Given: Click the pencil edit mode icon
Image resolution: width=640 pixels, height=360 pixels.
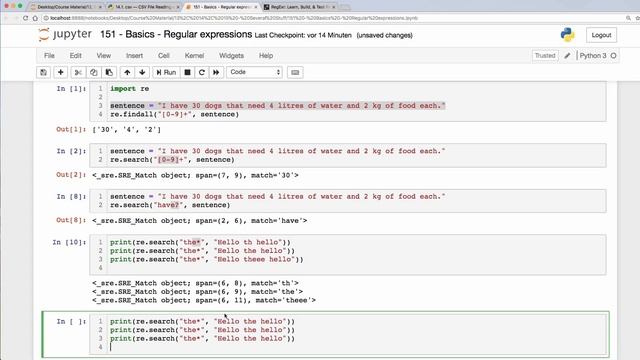Looking at the screenshot, I should click(567, 56).
